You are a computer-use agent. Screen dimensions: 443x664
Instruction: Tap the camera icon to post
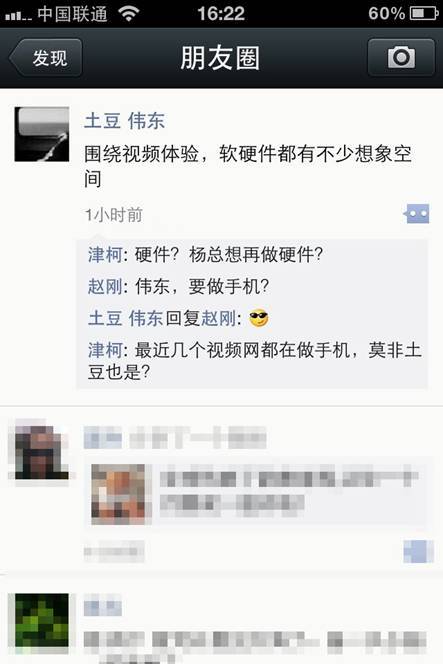pos(401,58)
